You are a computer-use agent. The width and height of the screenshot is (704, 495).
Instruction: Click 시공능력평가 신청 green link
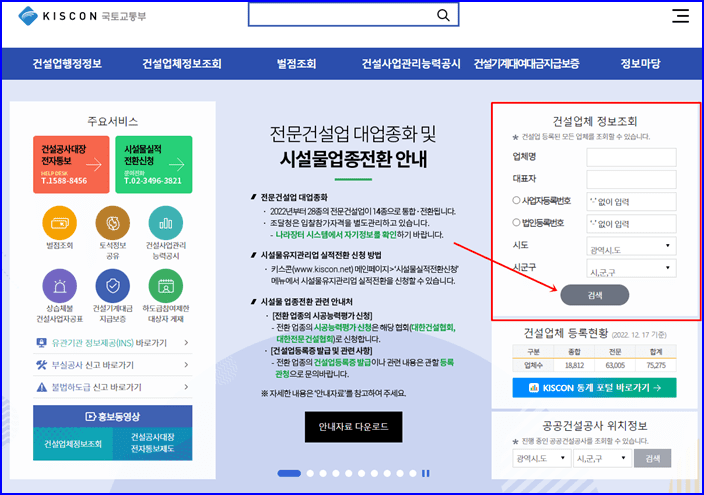point(343,327)
